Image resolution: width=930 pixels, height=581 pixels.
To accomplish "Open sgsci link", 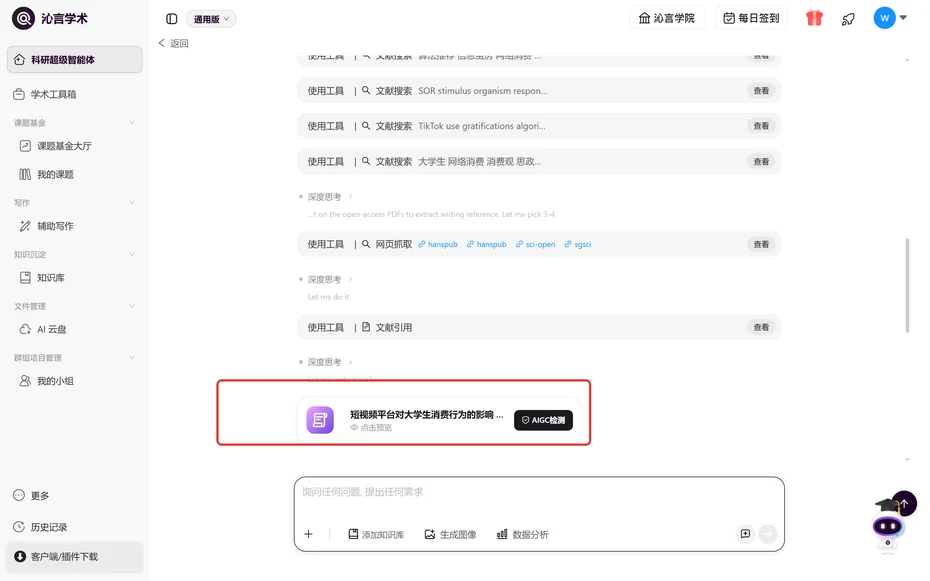I will (578, 244).
